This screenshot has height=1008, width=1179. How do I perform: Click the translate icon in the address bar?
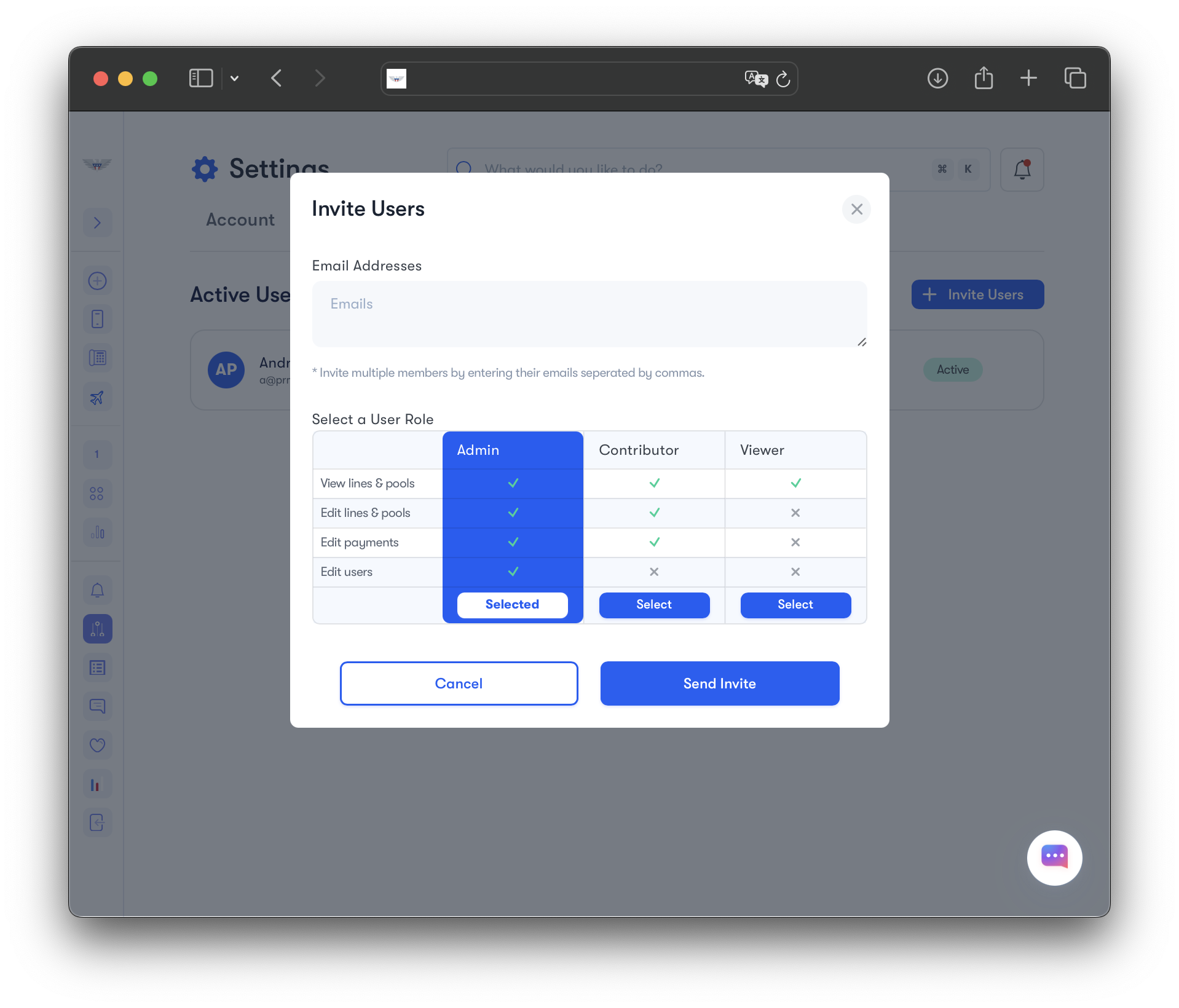pos(755,79)
